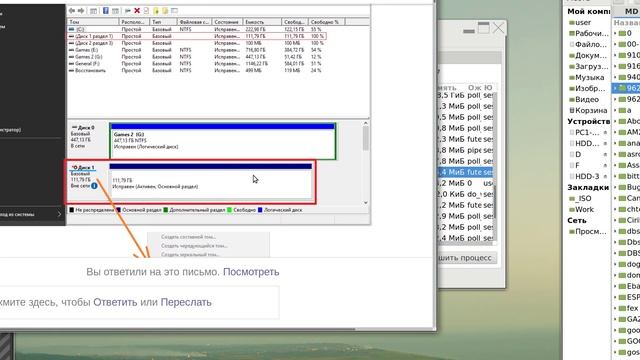
Task: Select the 'General (F:)' volume row
Action: [197, 64]
